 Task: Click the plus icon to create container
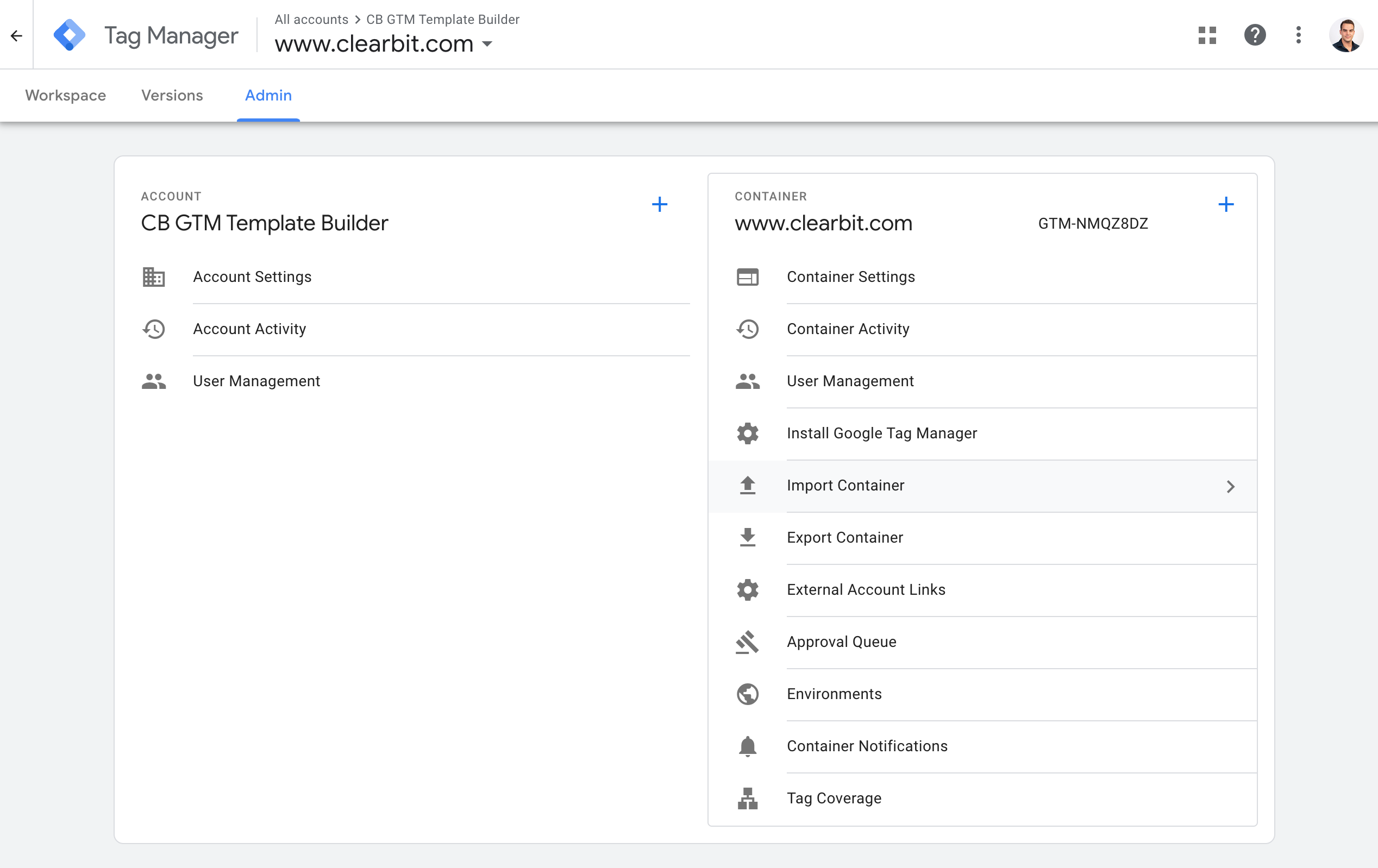[1225, 204]
